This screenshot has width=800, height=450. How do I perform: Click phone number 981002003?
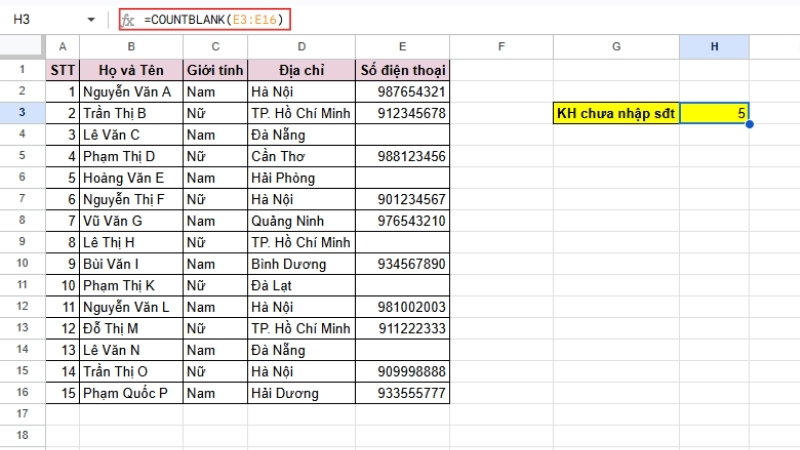[x=403, y=307]
